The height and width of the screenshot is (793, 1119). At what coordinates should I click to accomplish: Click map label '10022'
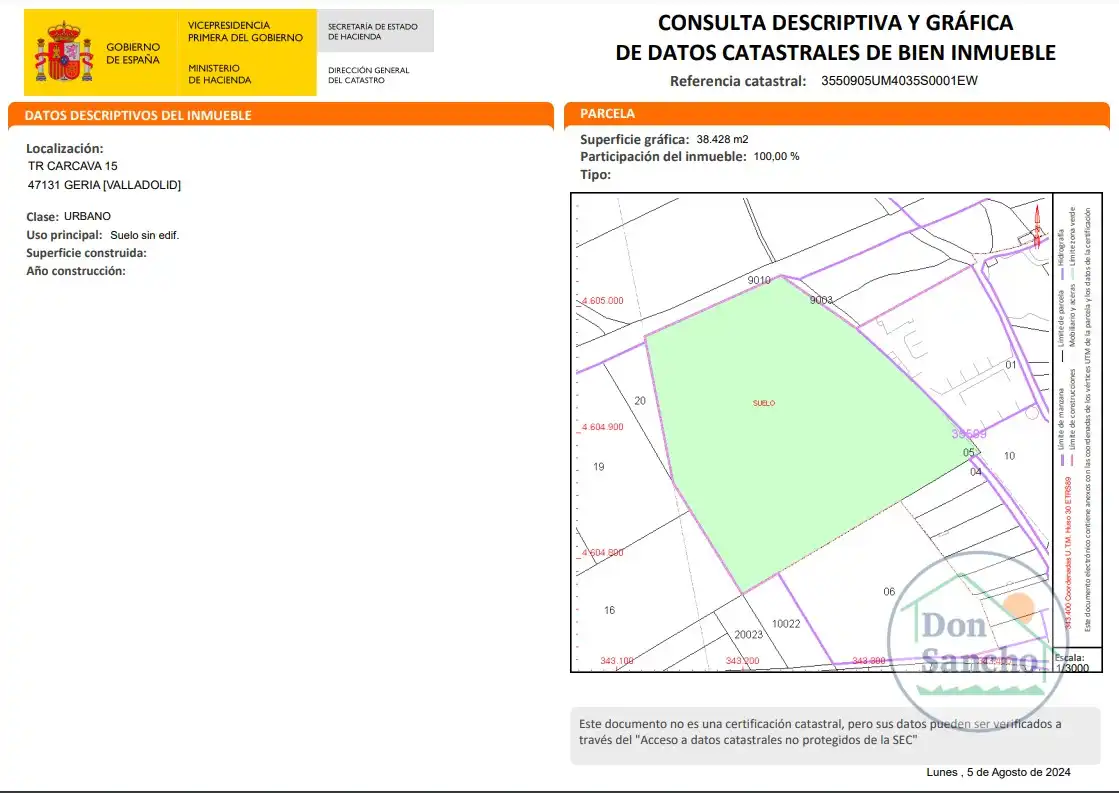point(786,624)
